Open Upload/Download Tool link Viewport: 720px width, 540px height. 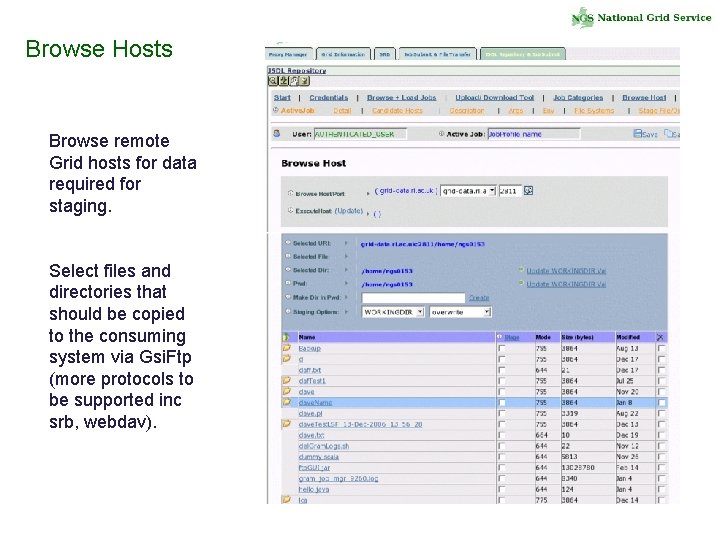[x=495, y=97]
